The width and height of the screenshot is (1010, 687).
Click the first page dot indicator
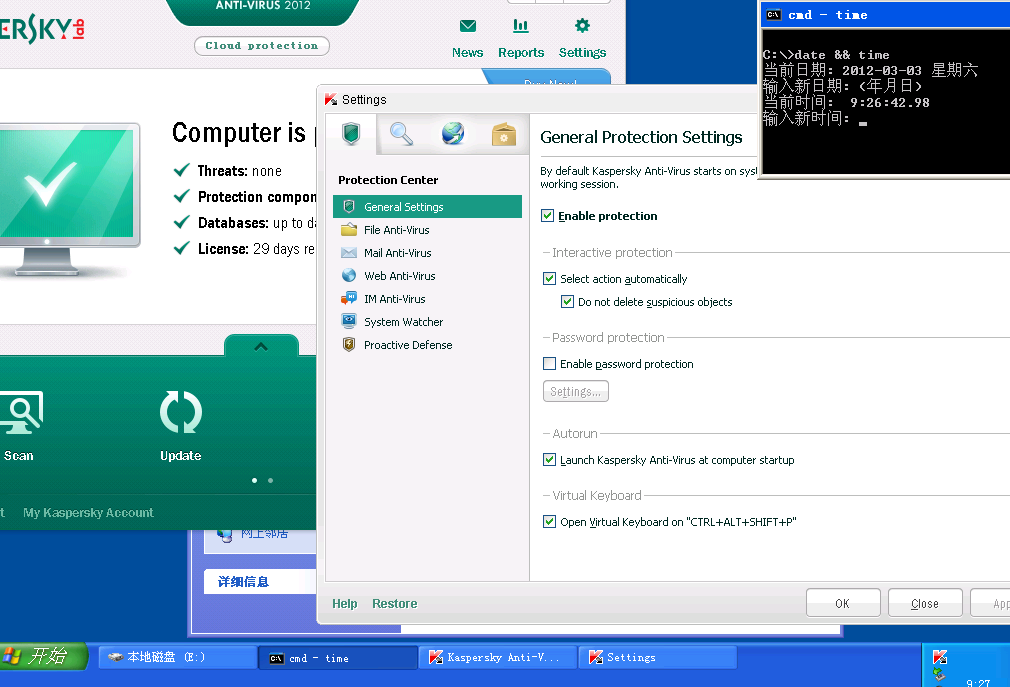(254, 480)
